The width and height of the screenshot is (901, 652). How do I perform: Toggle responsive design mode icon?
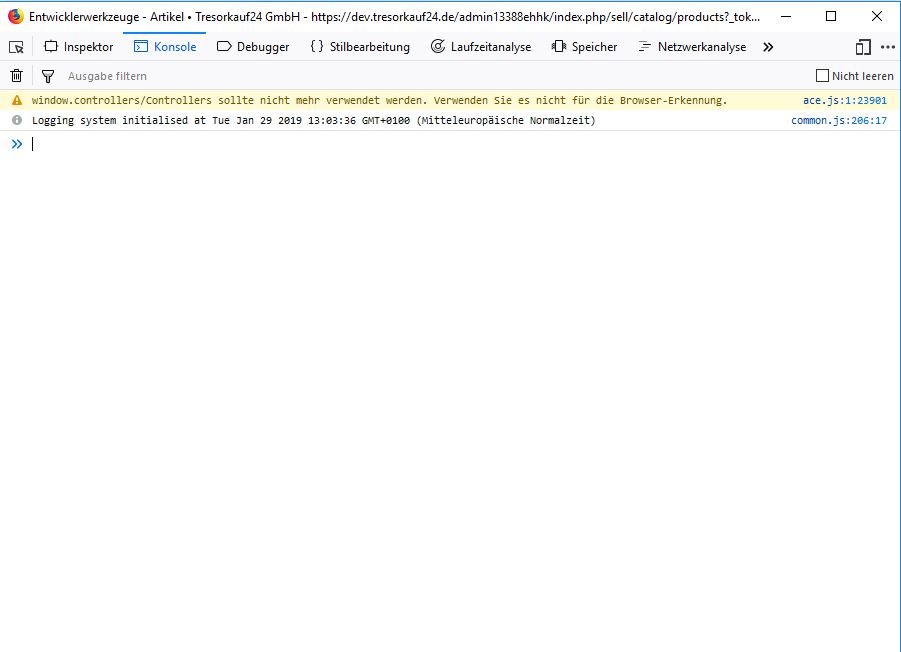pyautogui.click(x=863, y=47)
